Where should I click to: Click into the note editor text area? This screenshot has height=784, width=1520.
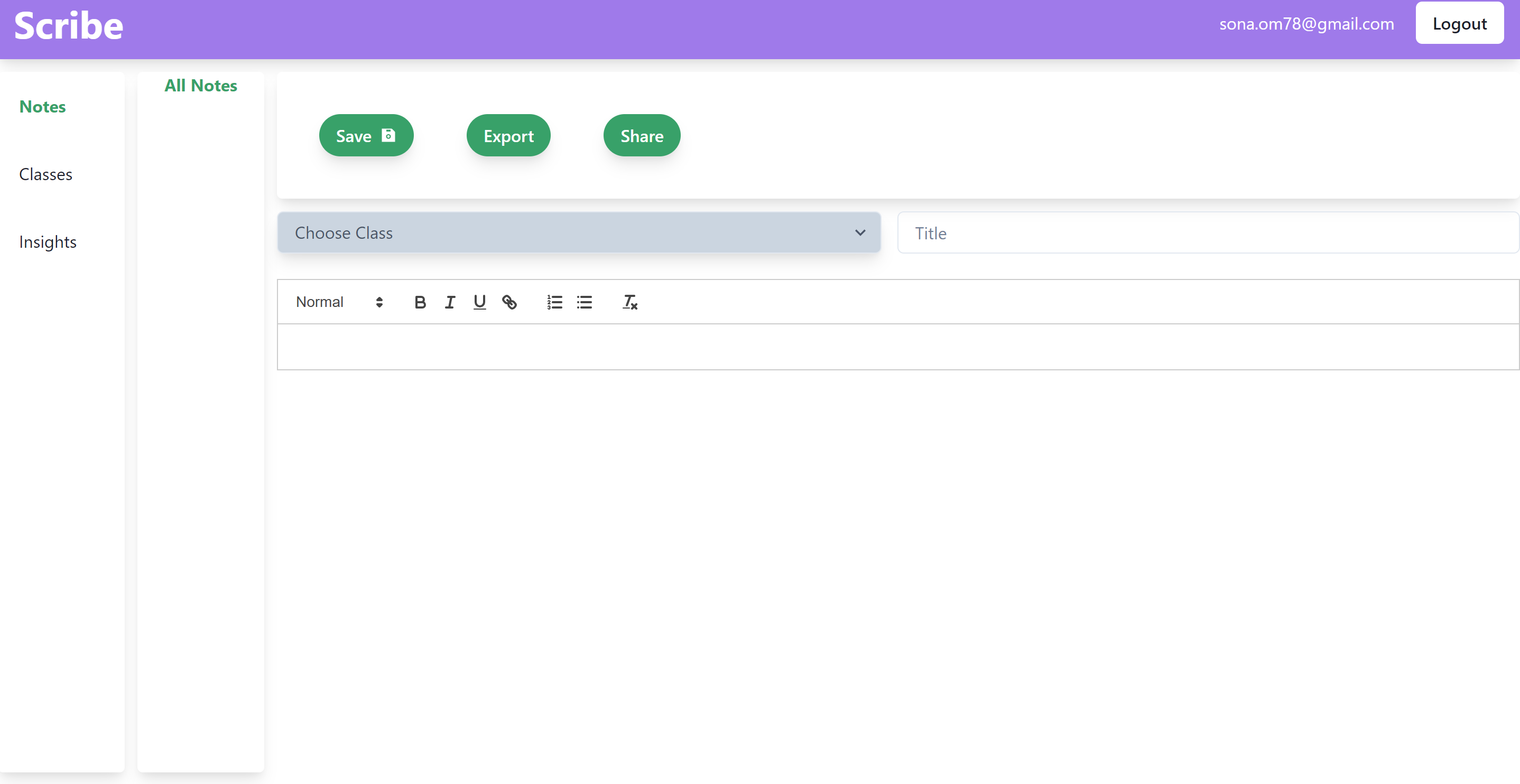tap(897, 347)
